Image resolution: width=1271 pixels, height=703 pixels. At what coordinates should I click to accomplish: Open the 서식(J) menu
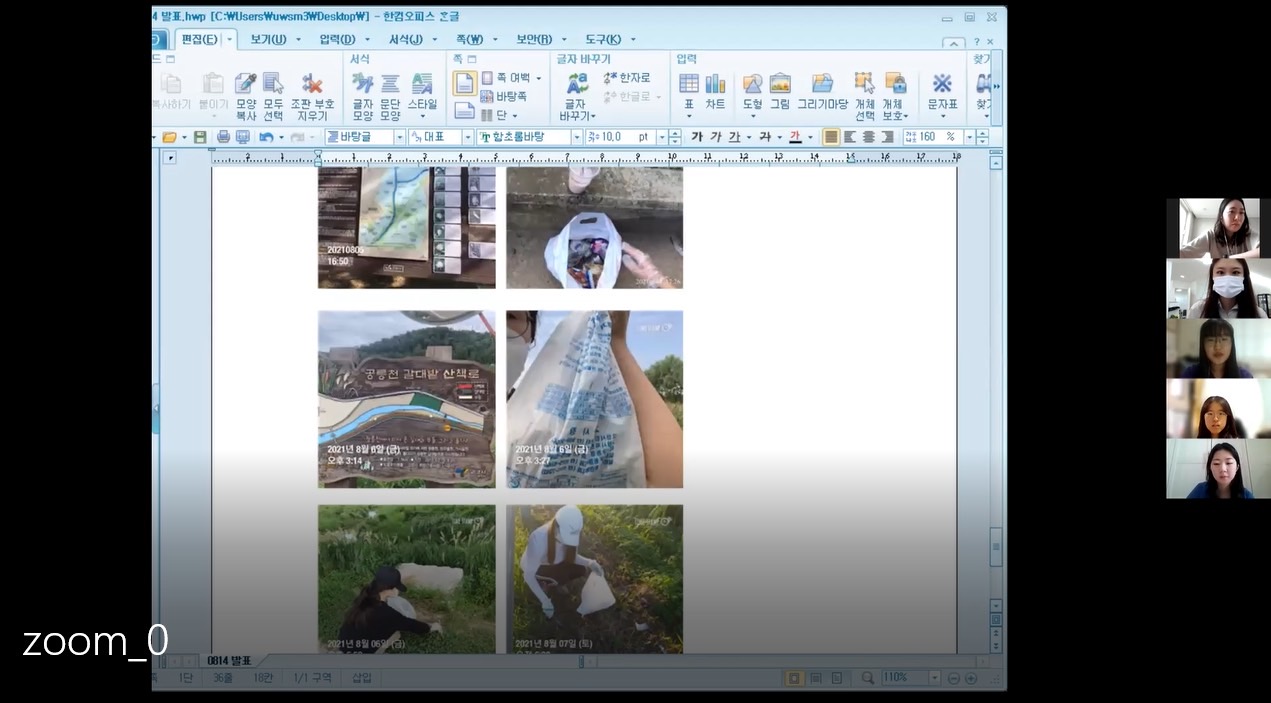point(405,39)
